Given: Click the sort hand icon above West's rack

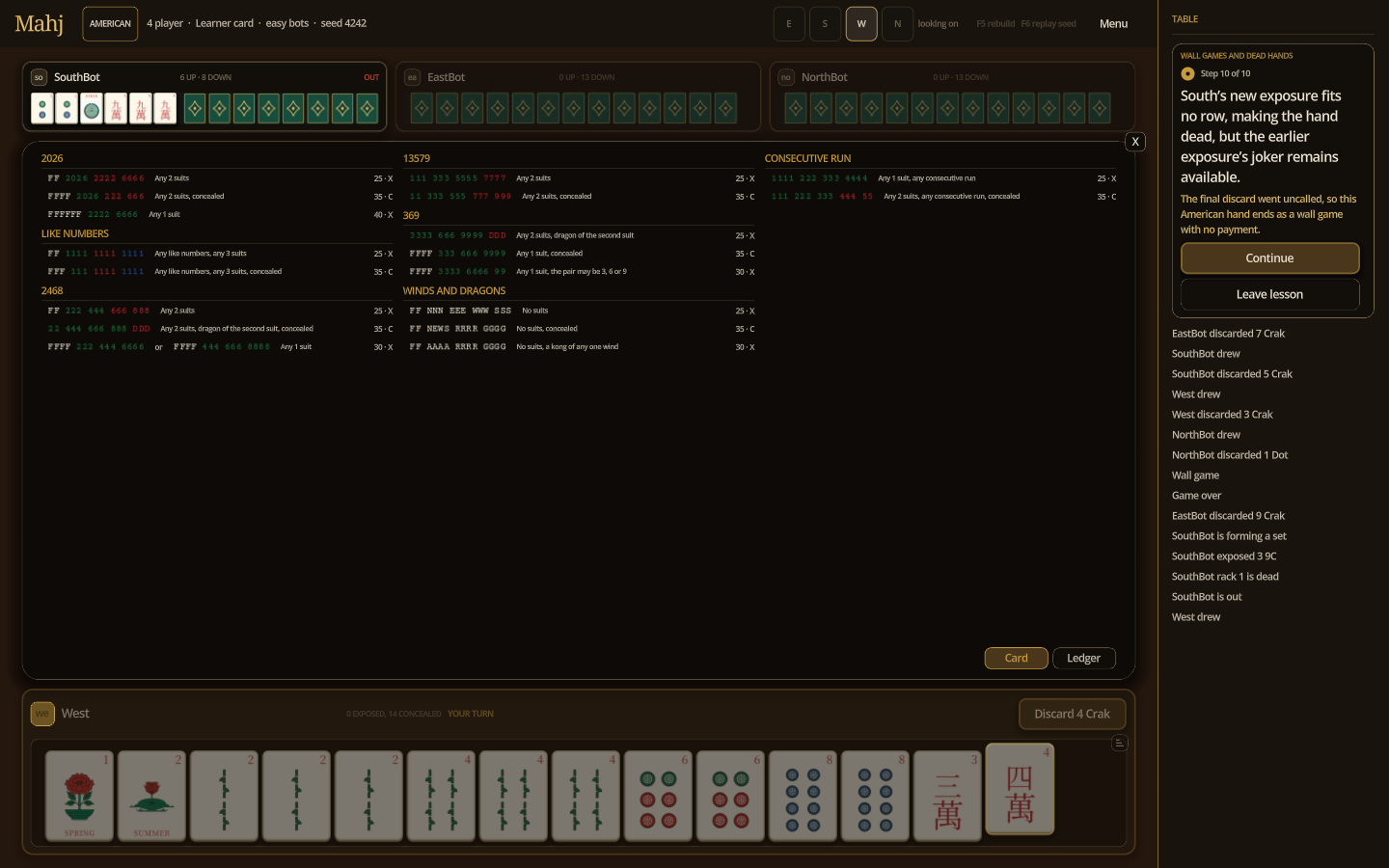Looking at the screenshot, I should coord(1119,743).
